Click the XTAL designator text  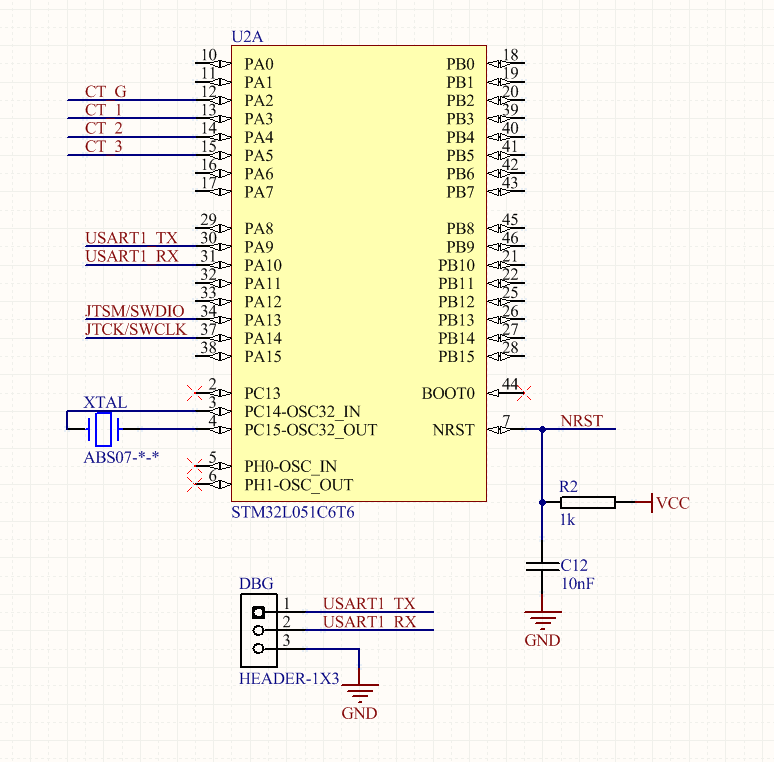105,402
